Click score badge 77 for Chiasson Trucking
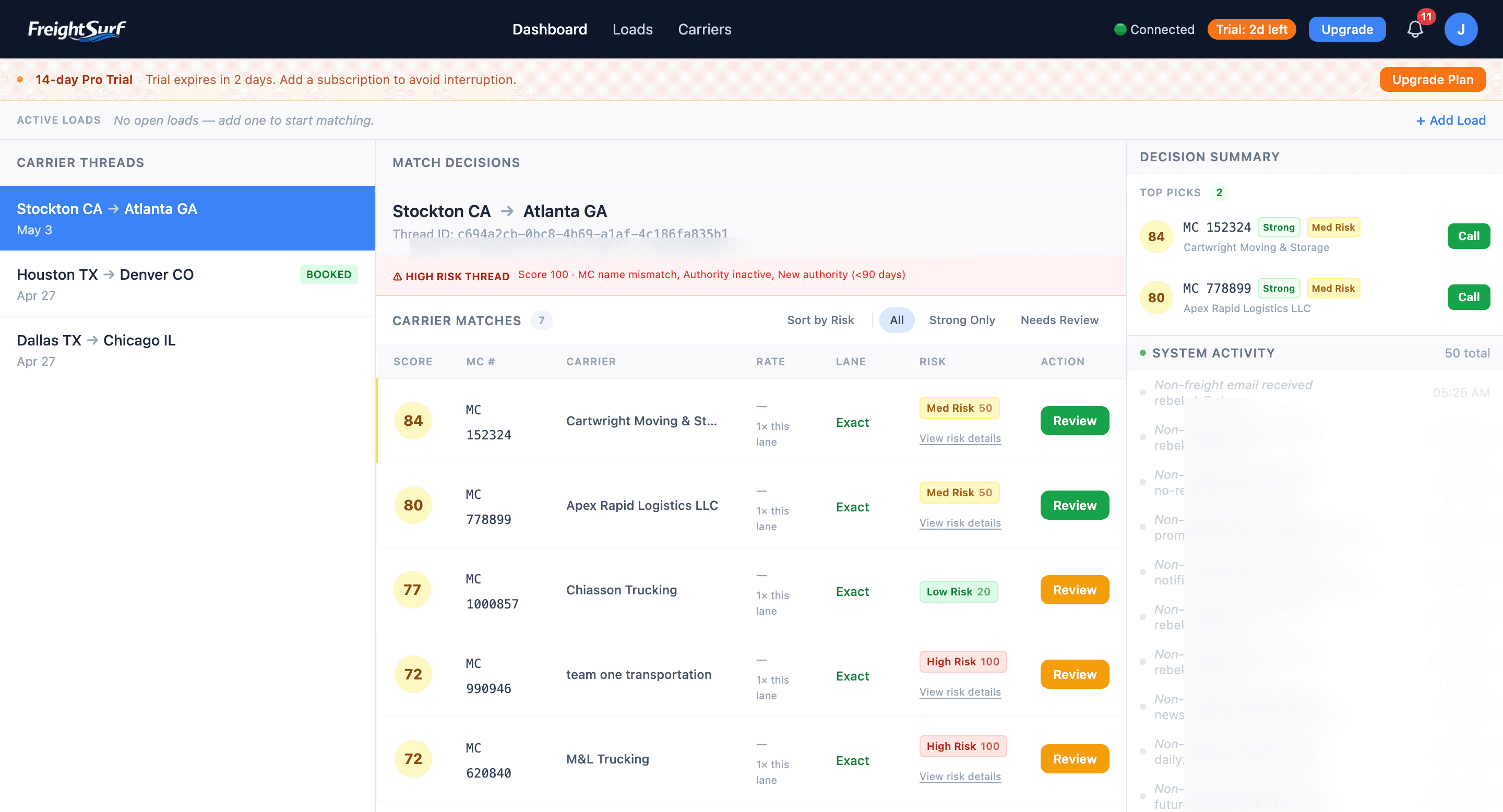 412,590
